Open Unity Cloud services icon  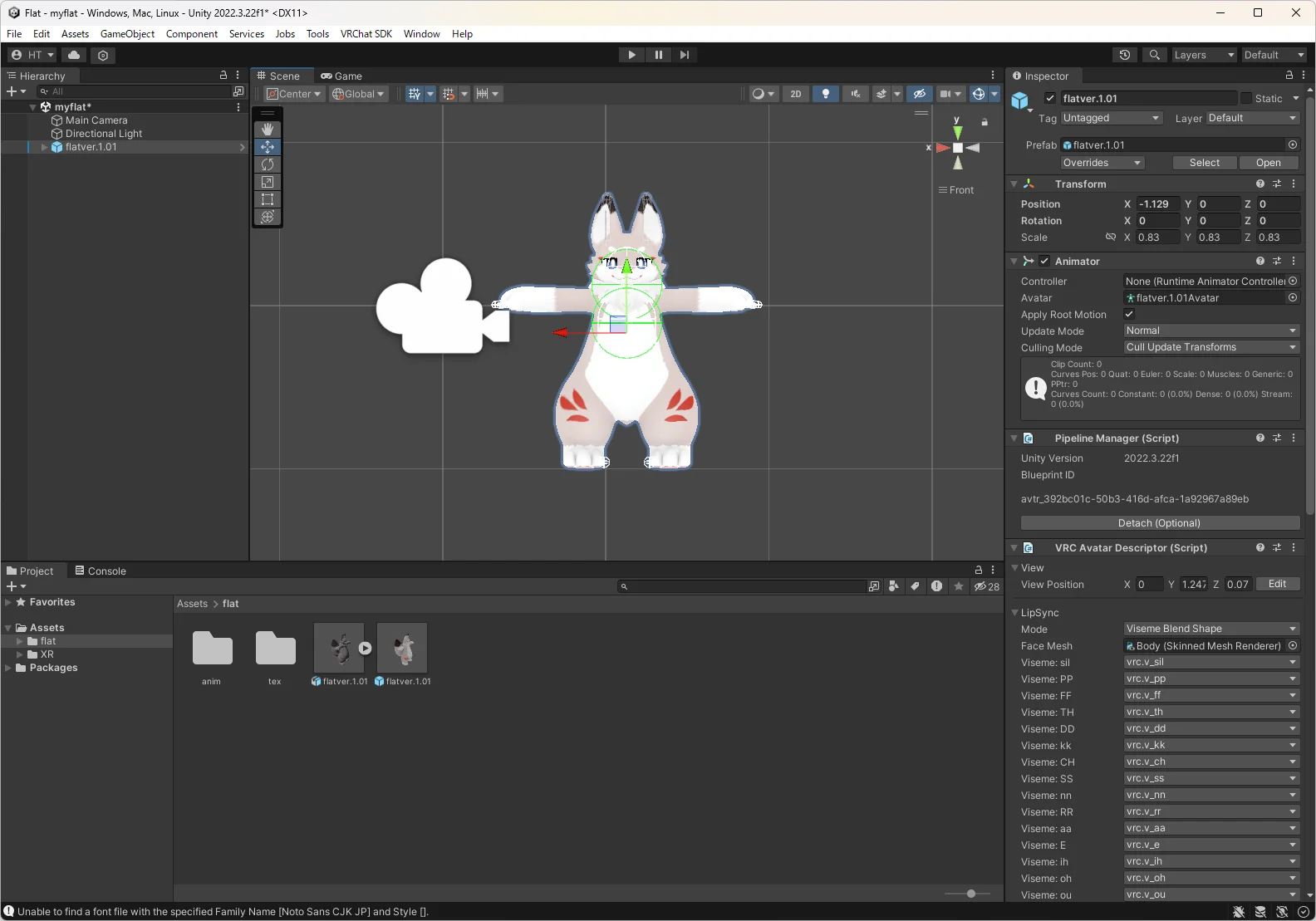(x=74, y=55)
